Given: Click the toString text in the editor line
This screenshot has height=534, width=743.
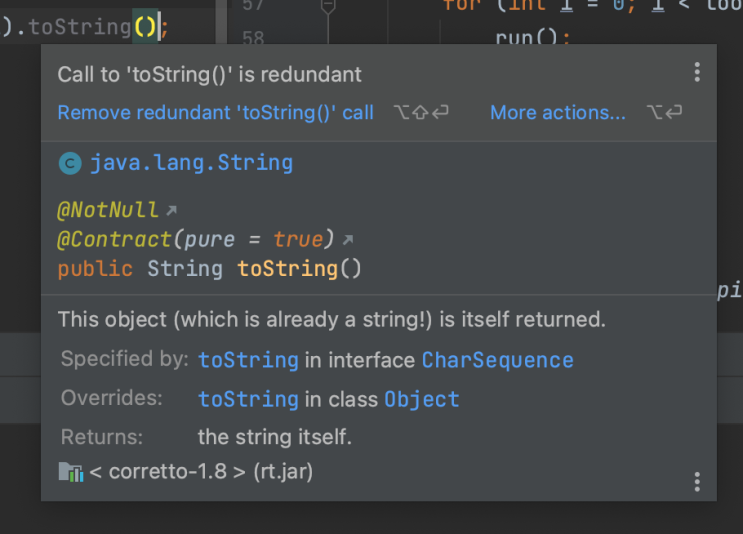Looking at the screenshot, I should (80, 27).
